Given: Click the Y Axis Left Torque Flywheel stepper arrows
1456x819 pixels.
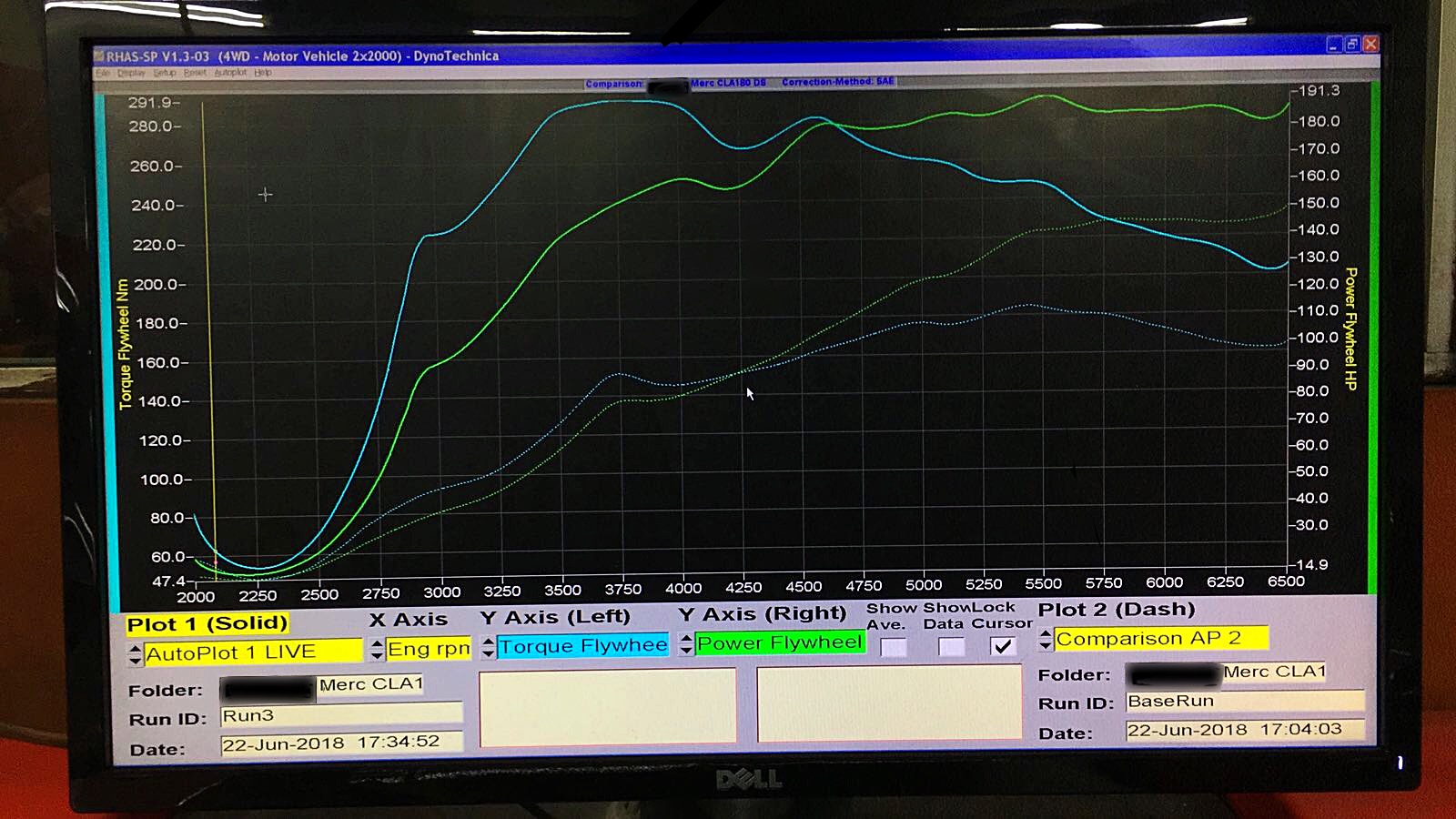Looking at the screenshot, I should point(489,647).
